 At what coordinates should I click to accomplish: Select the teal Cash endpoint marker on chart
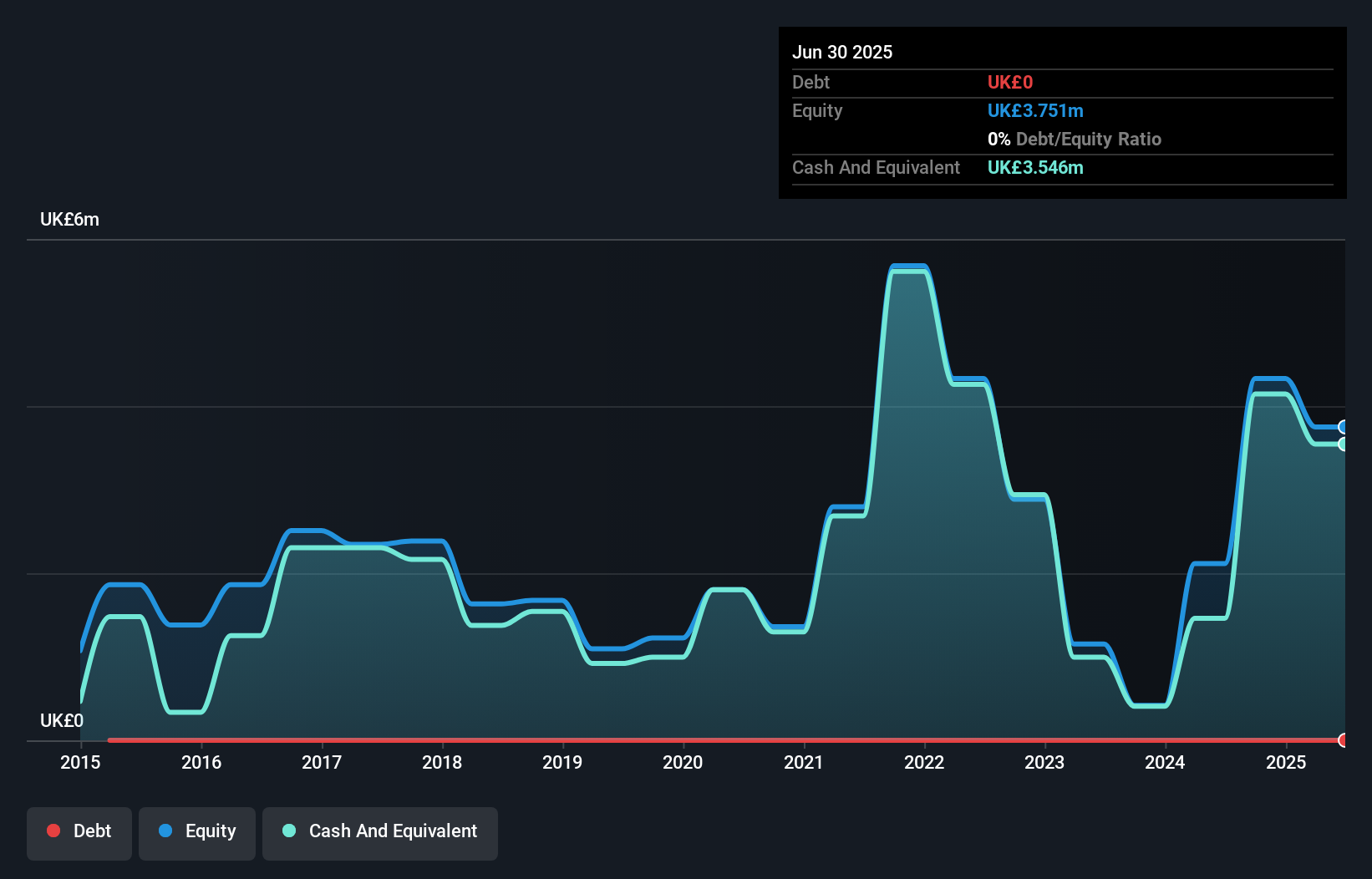tap(1343, 445)
